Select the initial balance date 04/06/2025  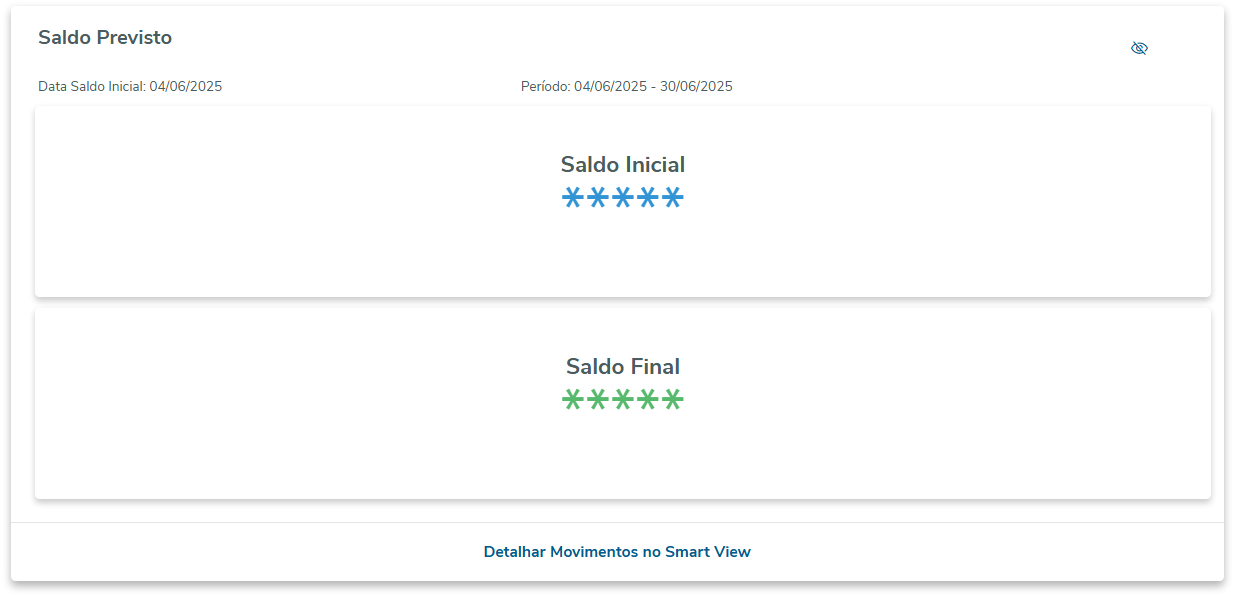point(186,87)
